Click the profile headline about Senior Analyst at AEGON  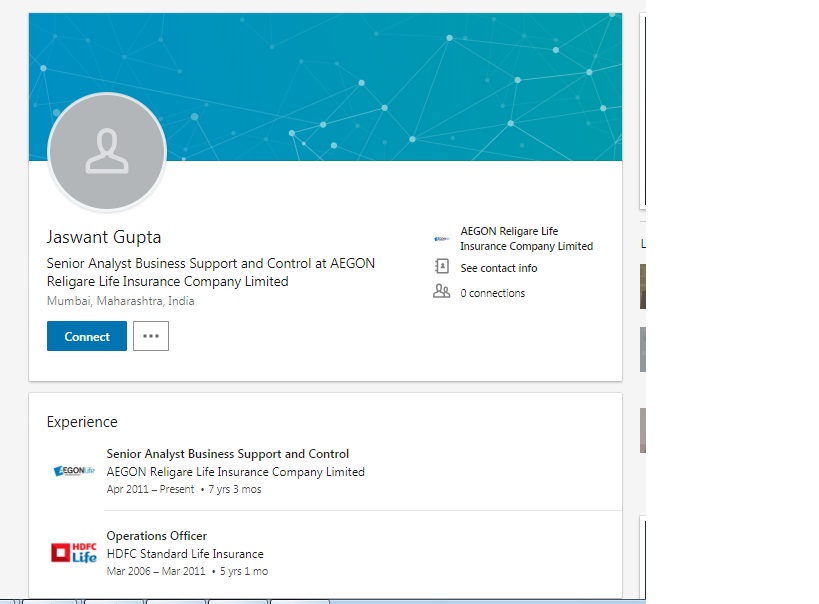pos(210,272)
